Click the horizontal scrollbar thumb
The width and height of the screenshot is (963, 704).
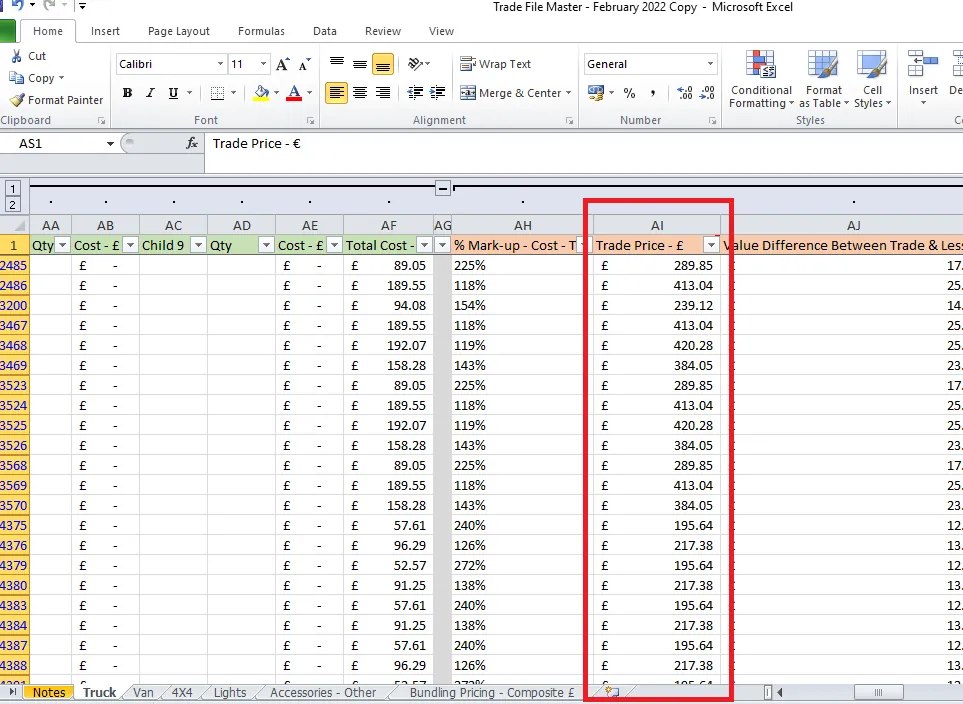pyautogui.click(x=878, y=692)
